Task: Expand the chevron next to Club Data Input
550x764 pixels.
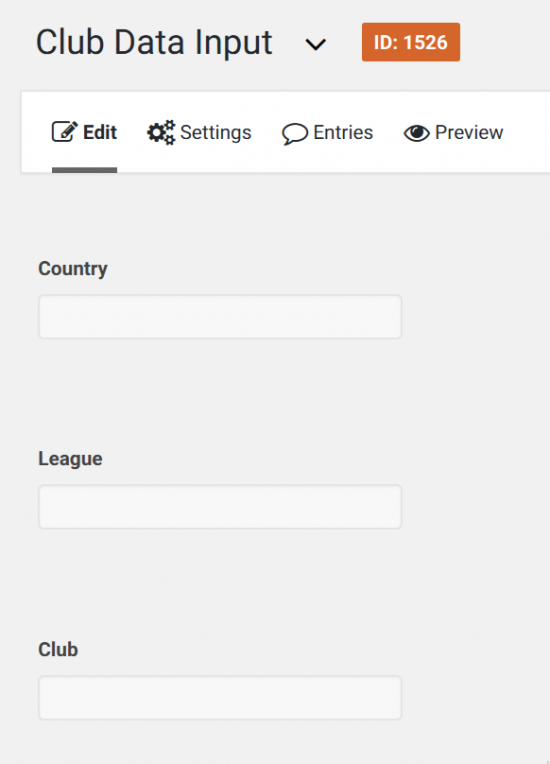Action: coord(315,45)
